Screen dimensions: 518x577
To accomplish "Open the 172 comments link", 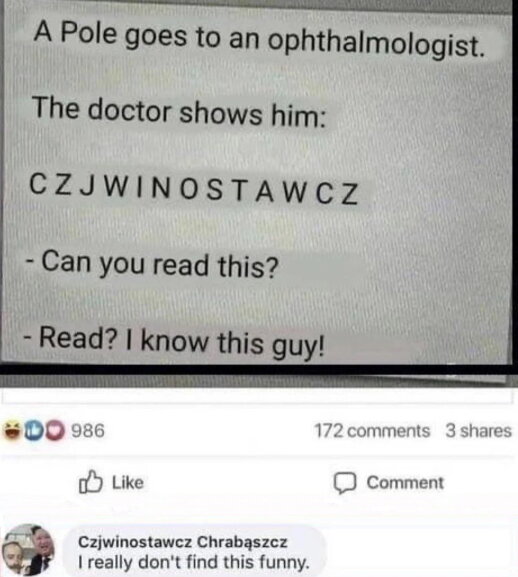I will 372,431.
